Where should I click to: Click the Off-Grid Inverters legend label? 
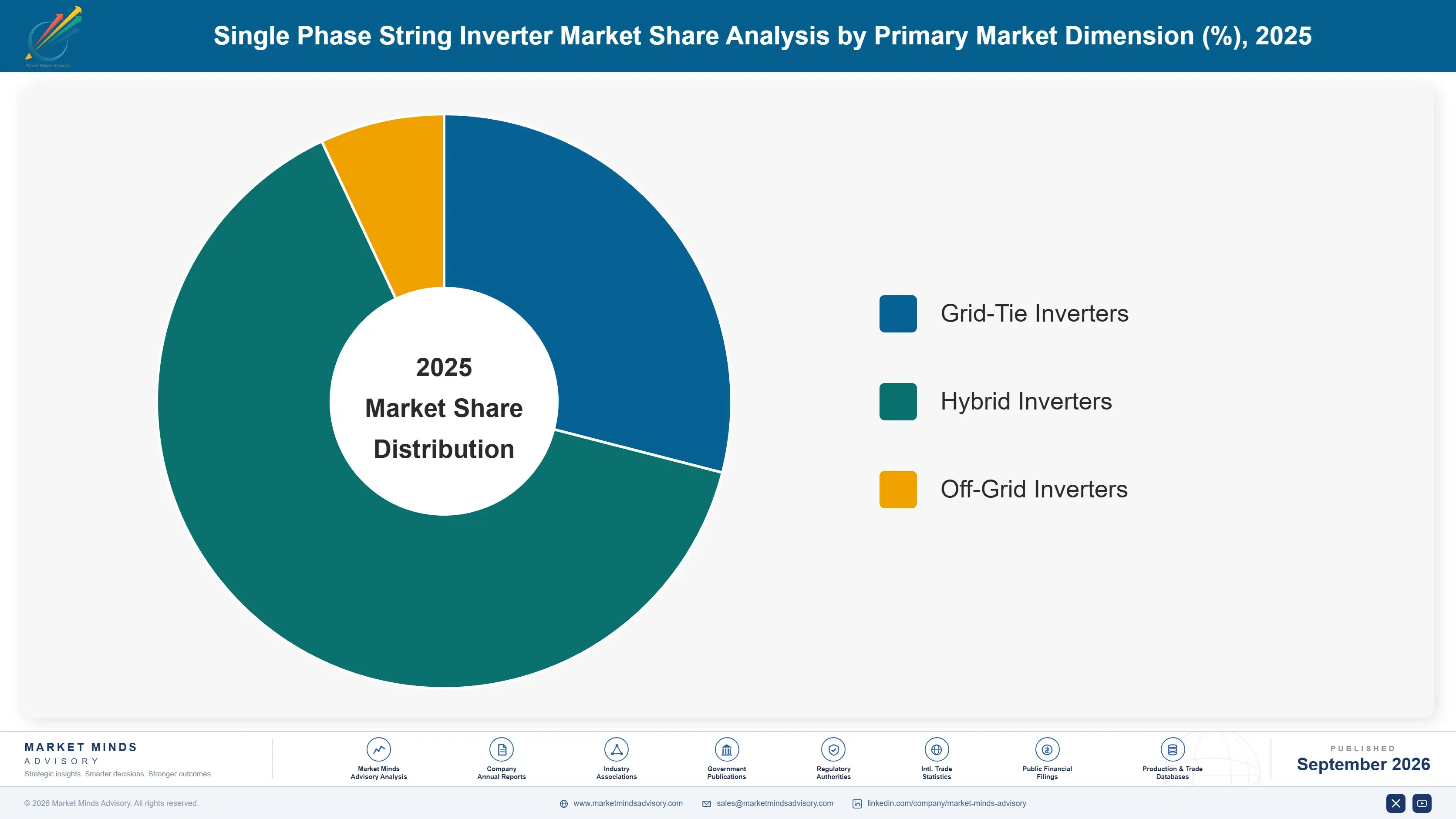1034,489
